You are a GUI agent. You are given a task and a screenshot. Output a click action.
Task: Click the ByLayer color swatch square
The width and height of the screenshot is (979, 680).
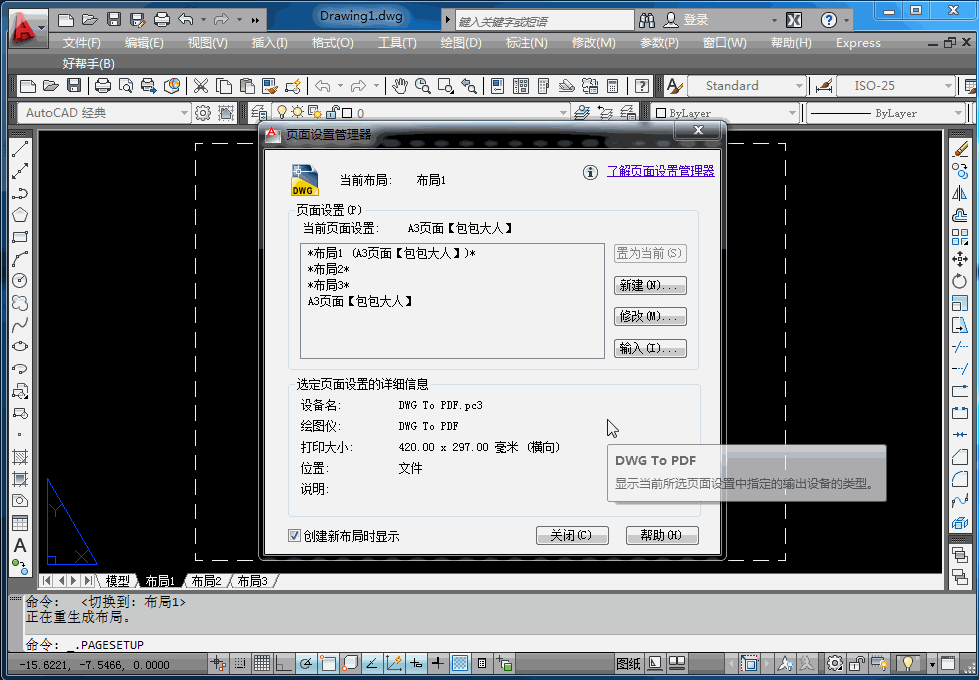(661, 113)
